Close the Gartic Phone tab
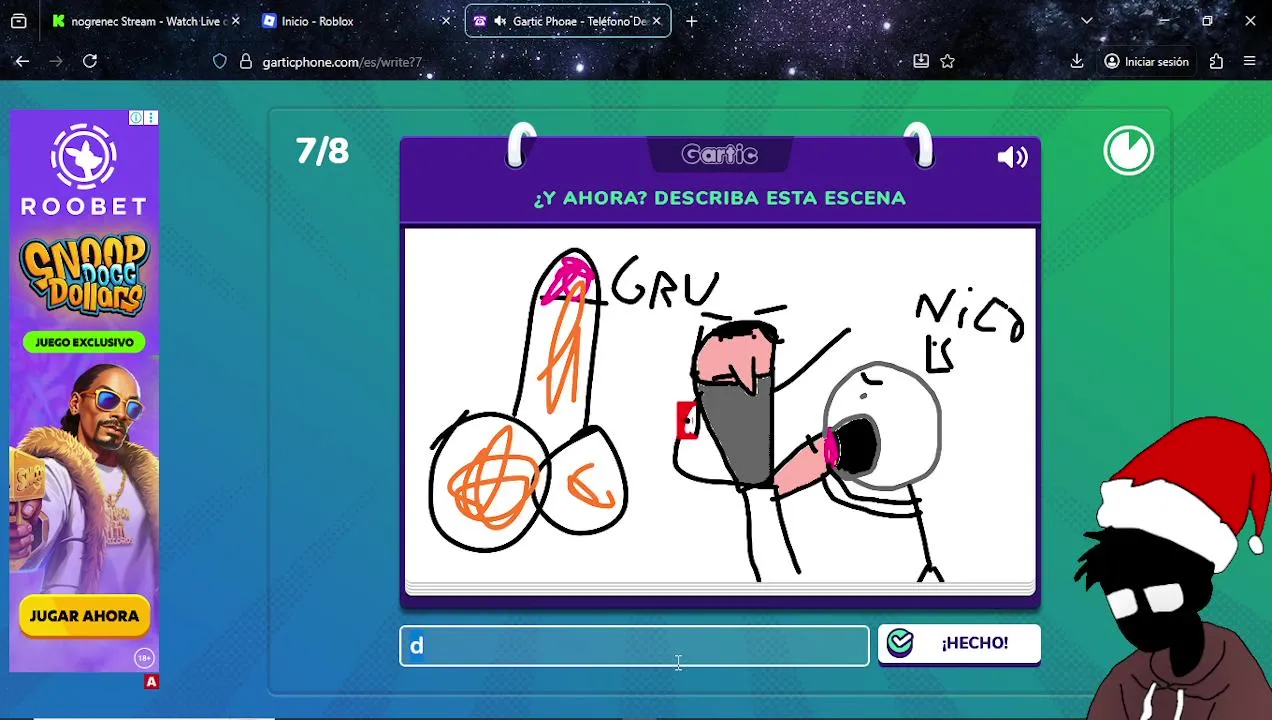1272x720 pixels. click(657, 21)
